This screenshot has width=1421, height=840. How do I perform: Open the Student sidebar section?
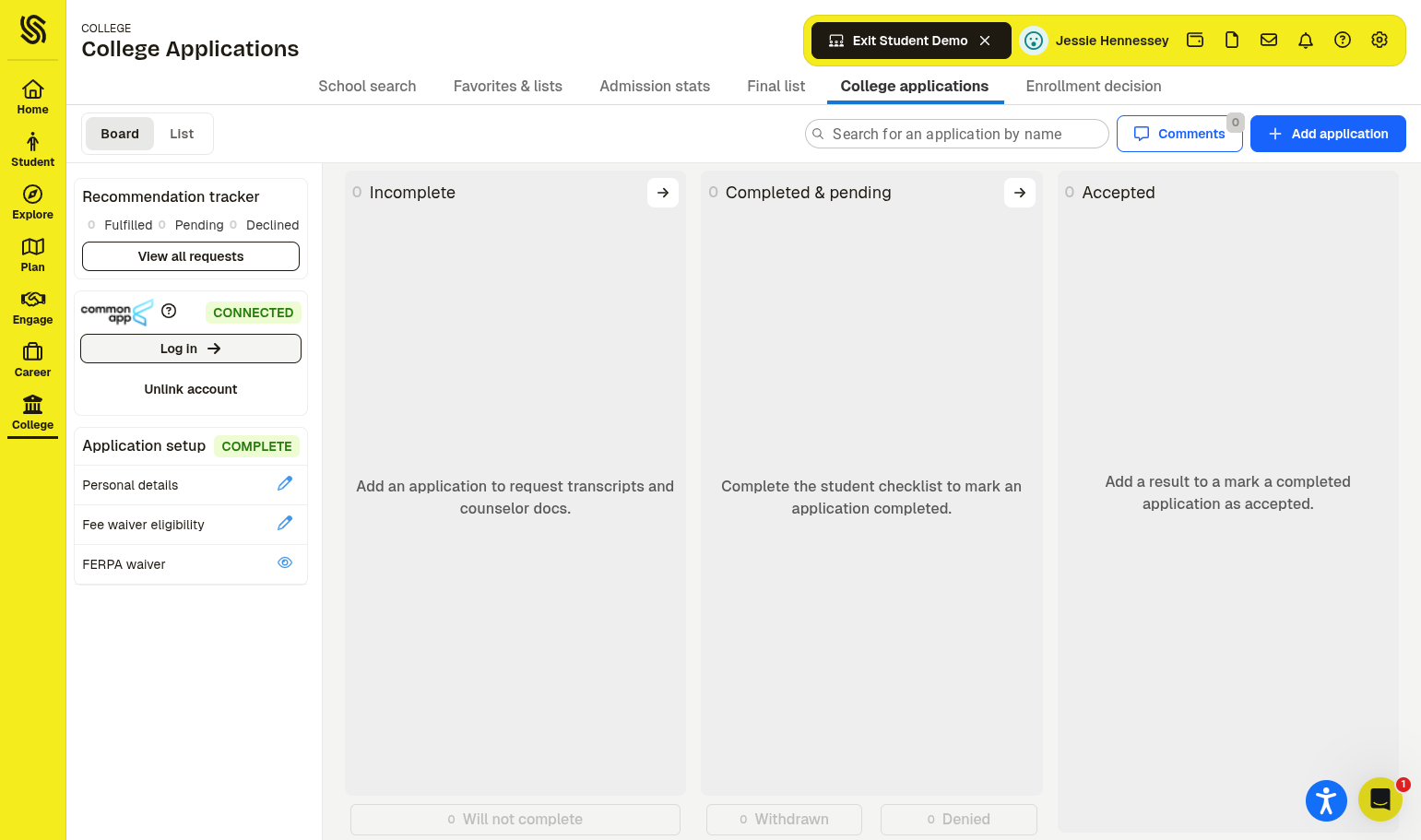click(x=32, y=149)
